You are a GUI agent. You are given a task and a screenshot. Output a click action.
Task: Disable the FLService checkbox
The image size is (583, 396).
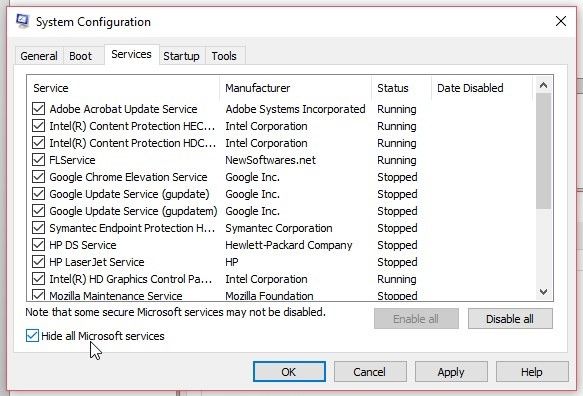[38, 160]
